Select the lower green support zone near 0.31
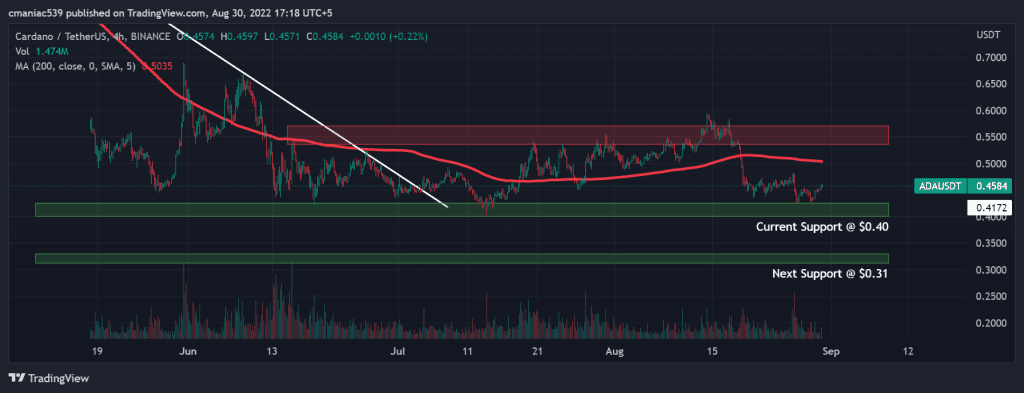Image resolution: width=1024 pixels, height=393 pixels. point(462,259)
